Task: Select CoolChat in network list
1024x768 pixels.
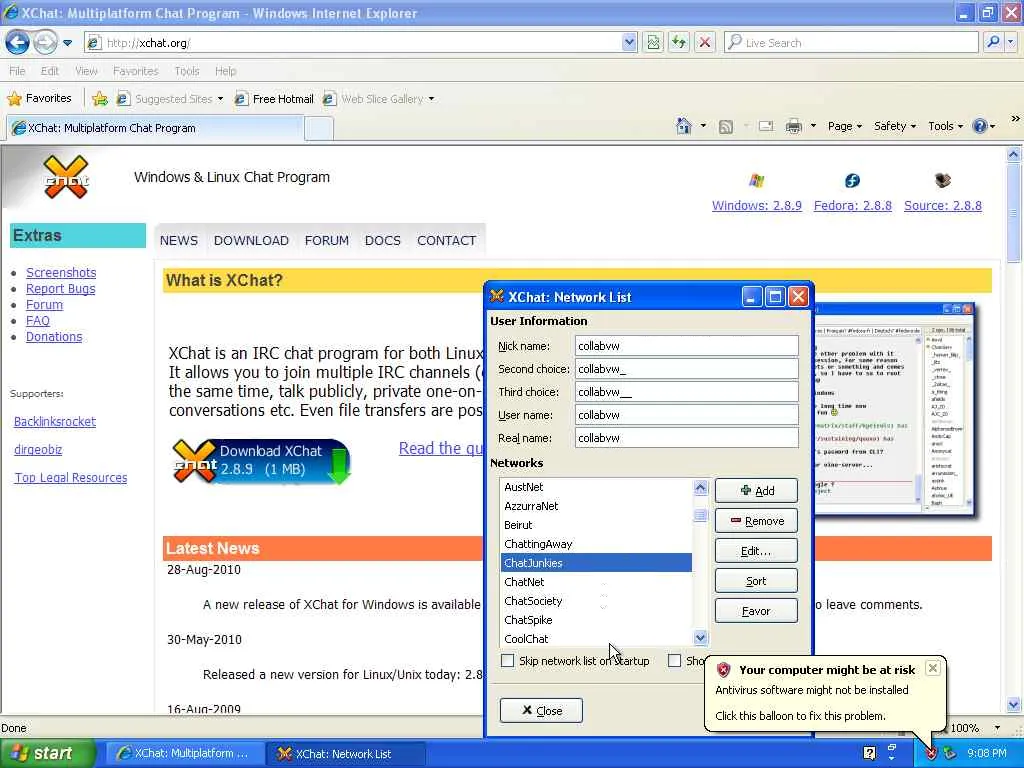Action: (x=596, y=639)
